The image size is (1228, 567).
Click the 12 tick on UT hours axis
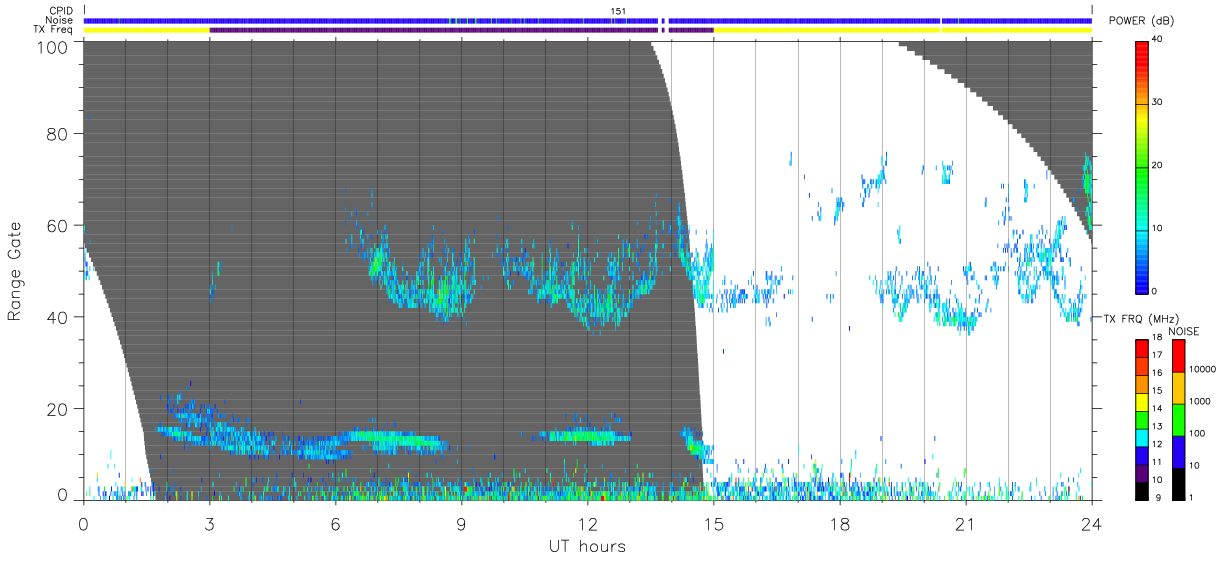[588, 522]
